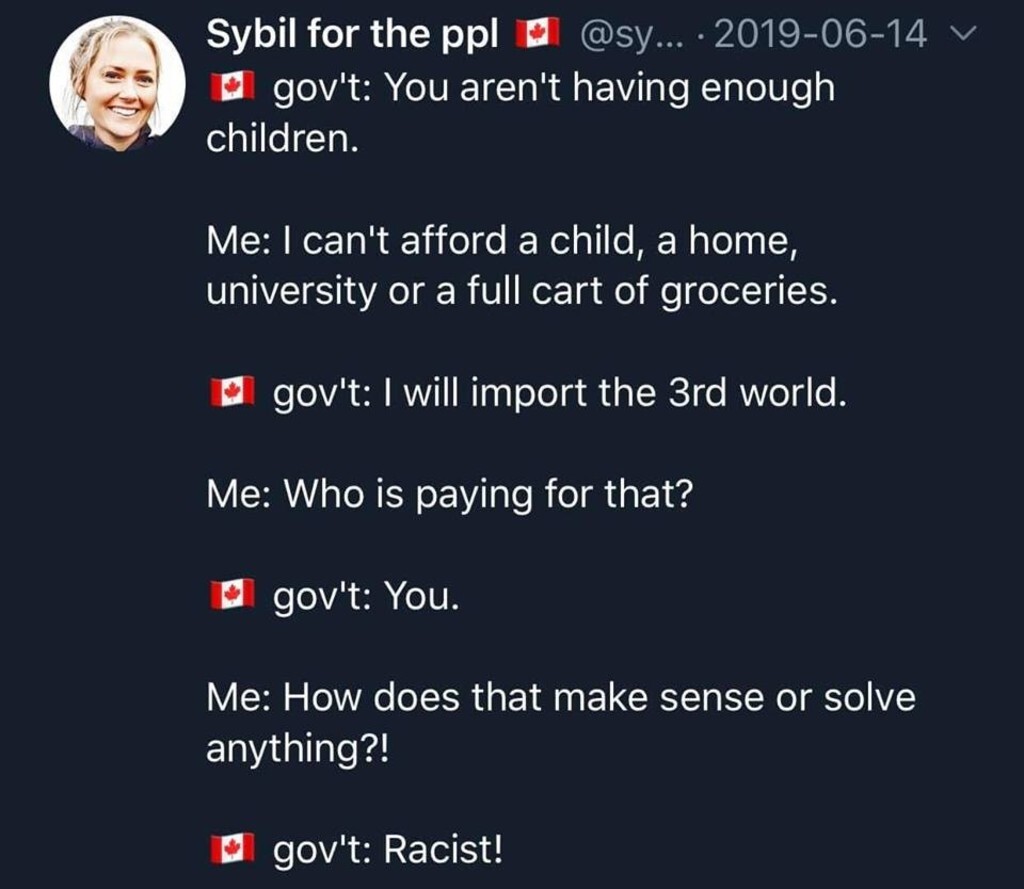
Task: Click the line "Me: Who is paying for that?"
Action: (448, 494)
